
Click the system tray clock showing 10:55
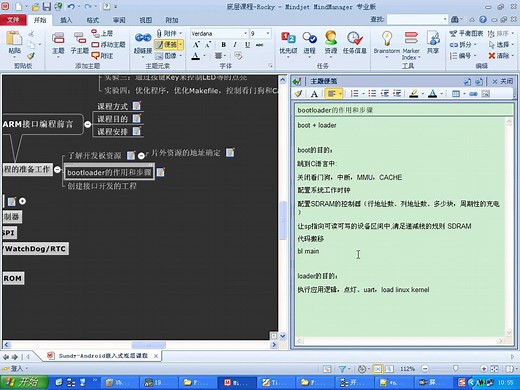click(x=505, y=382)
